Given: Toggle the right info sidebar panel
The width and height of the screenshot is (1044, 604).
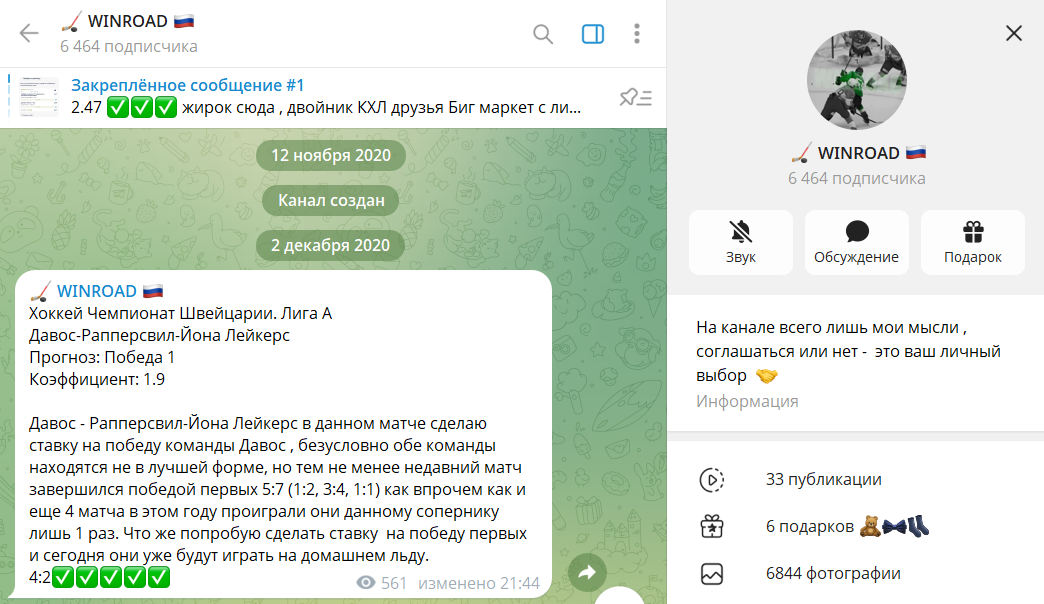Looking at the screenshot, I should 593,33.
